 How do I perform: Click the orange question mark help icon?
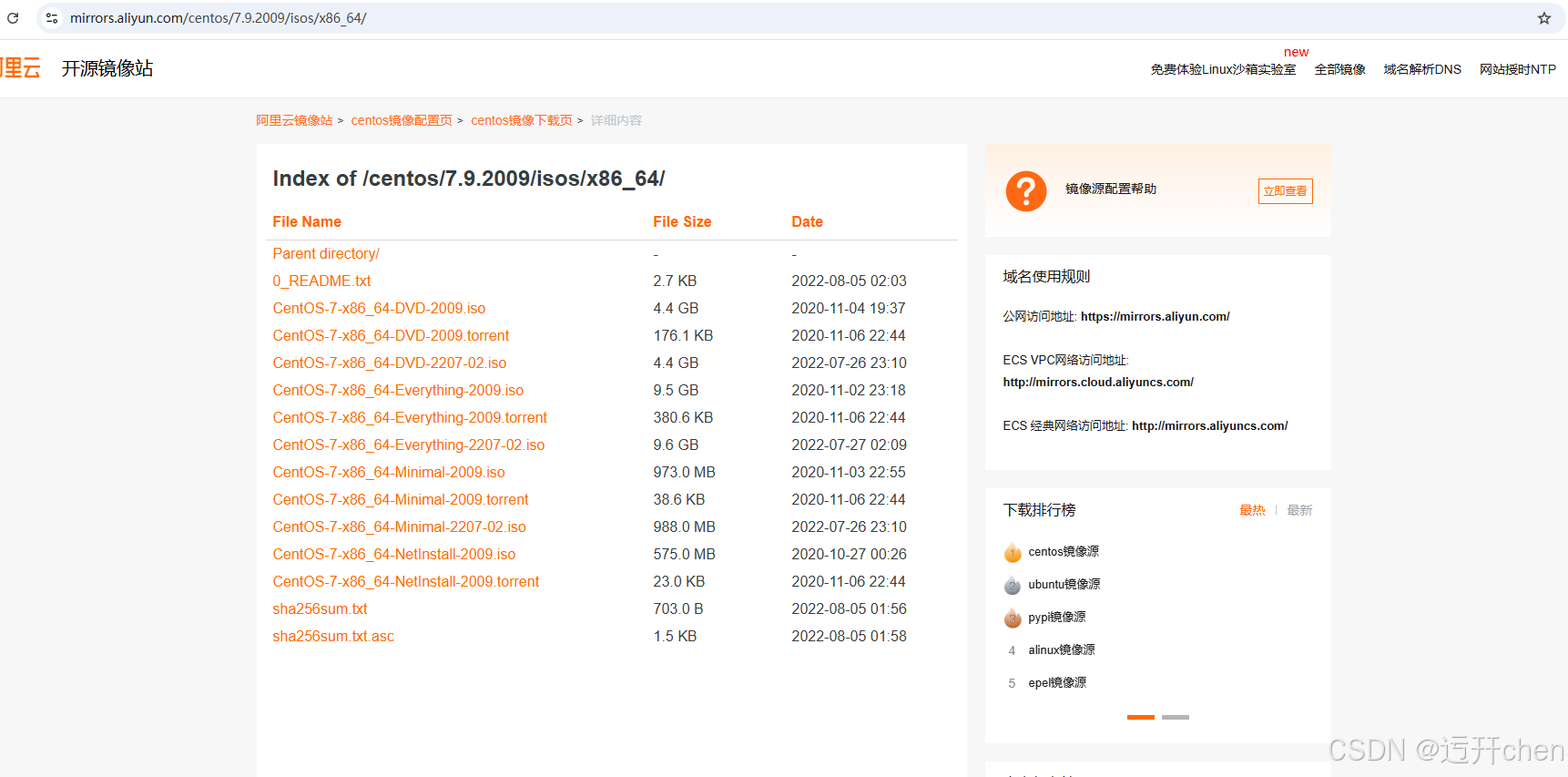pyautogui.click(x=1026, y=191)
